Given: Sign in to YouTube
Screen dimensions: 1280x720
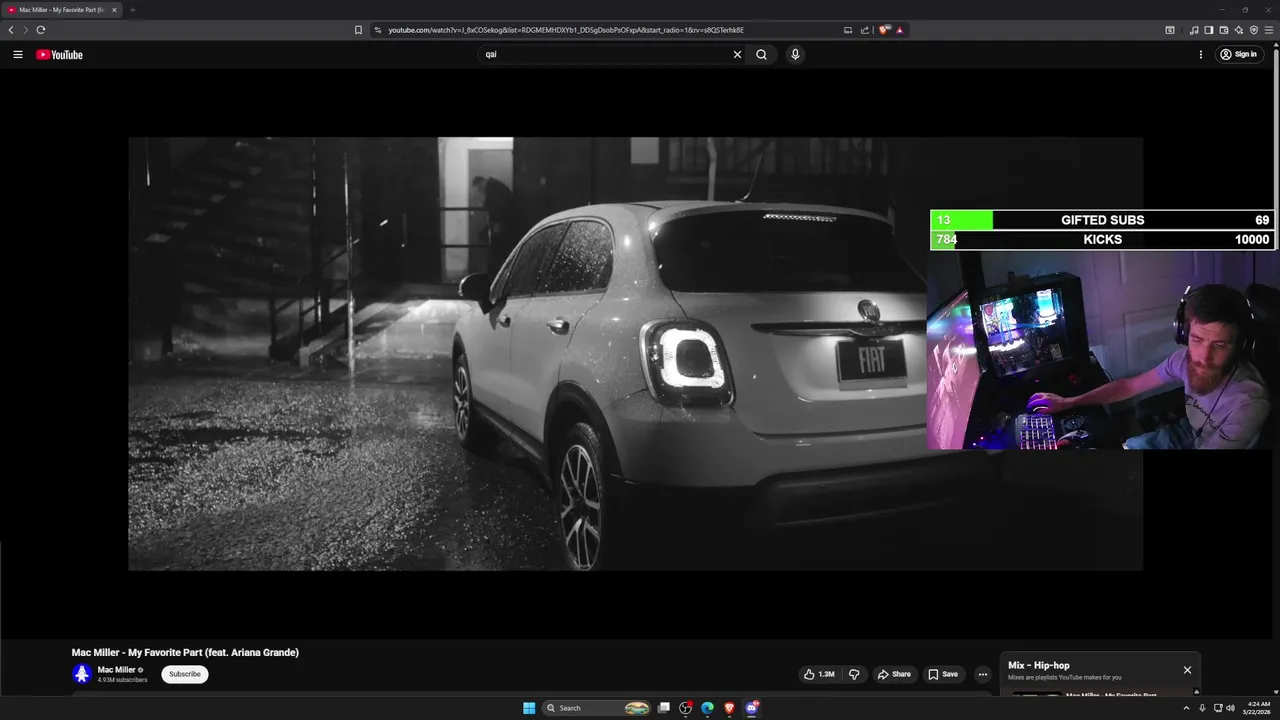Looking at the screenshot, I should pyautogui.click(x=1238, y=55).
